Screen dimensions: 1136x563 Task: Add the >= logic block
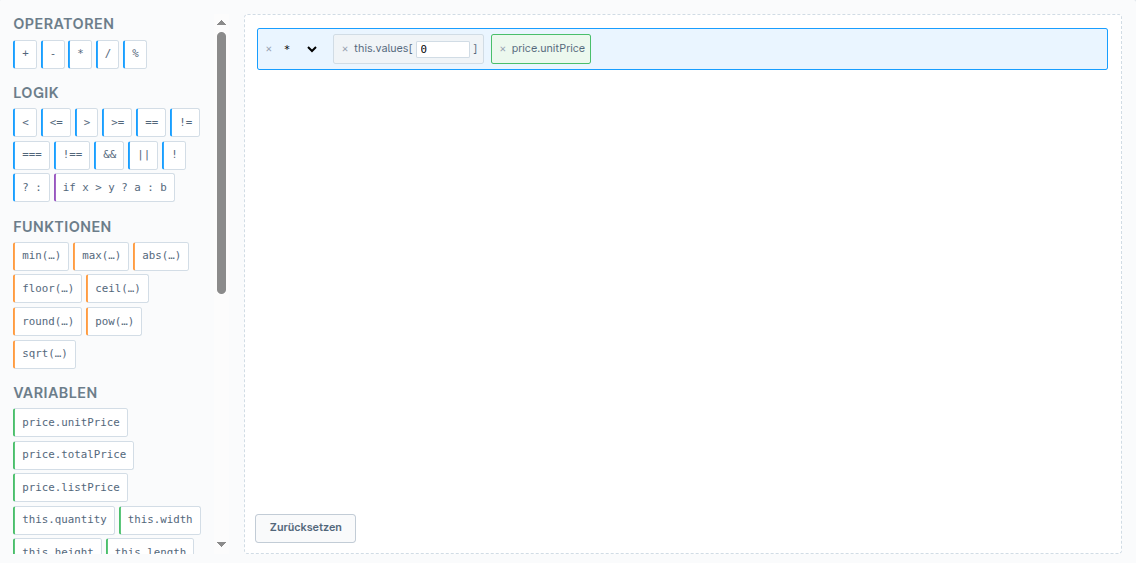[117, 122]
